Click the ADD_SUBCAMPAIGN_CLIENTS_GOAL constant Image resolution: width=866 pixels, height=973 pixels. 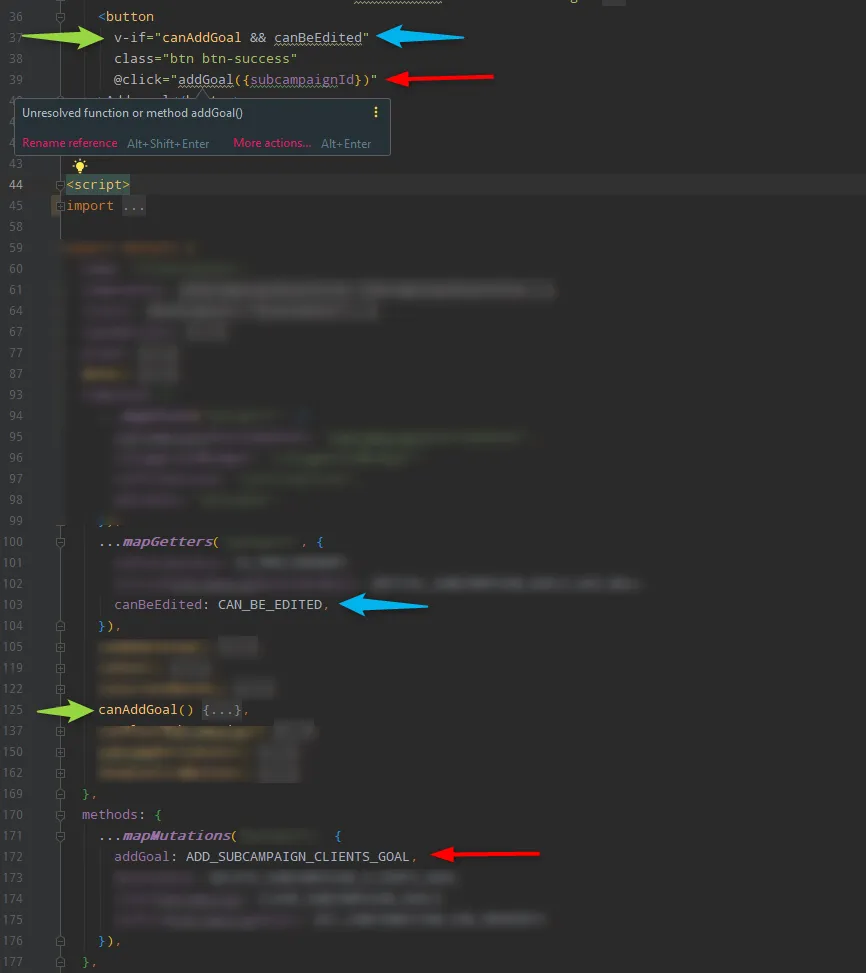(298, 857)
